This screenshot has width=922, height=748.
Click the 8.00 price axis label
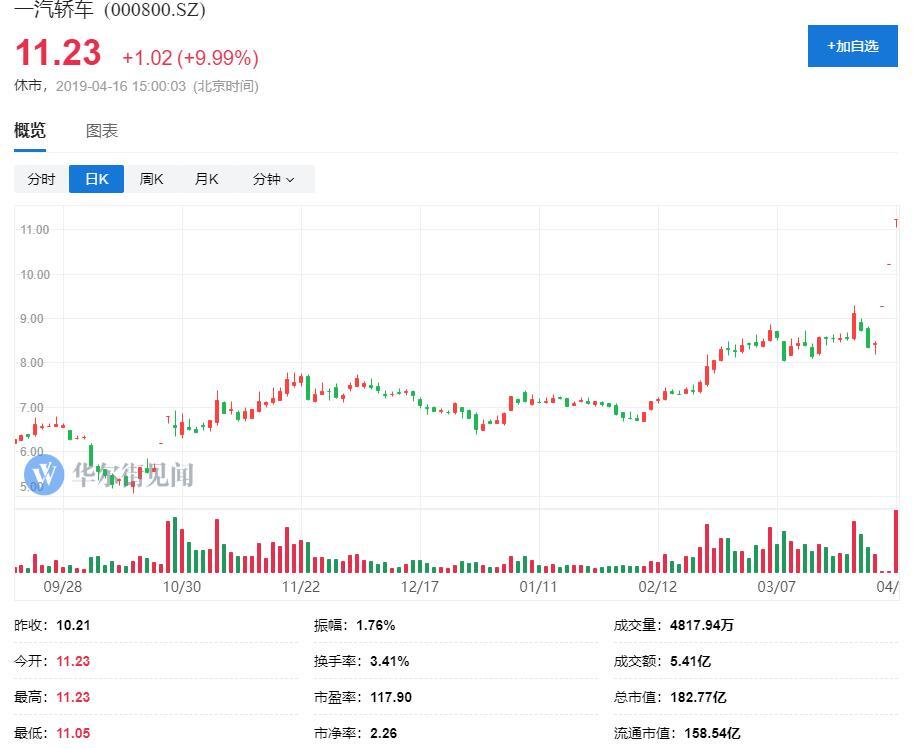pos(32,362)
